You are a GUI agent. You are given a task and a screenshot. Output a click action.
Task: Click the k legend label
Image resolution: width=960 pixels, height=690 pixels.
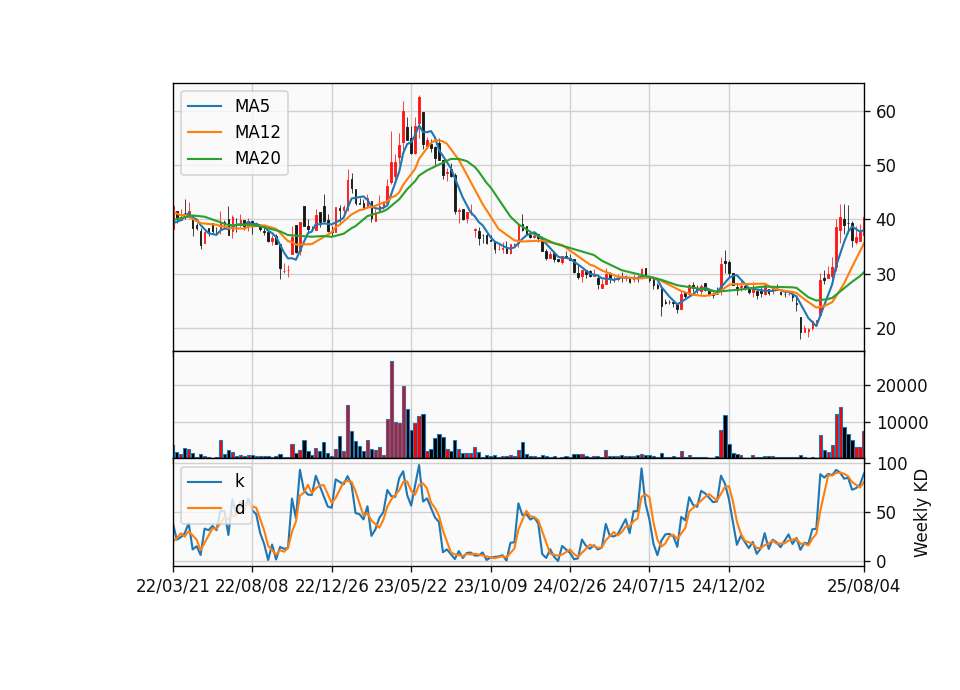[x=239, y=481]
